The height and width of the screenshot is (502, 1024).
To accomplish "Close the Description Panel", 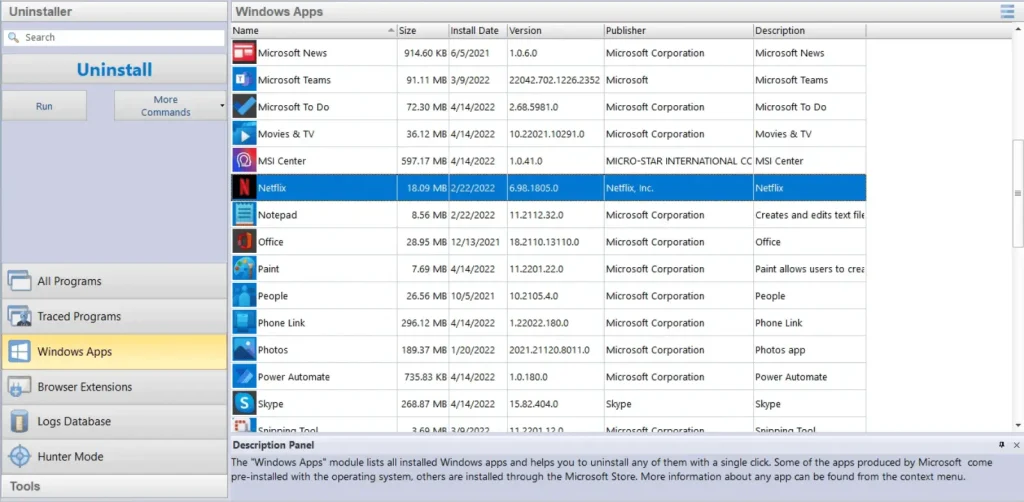I will point(1016,445).
